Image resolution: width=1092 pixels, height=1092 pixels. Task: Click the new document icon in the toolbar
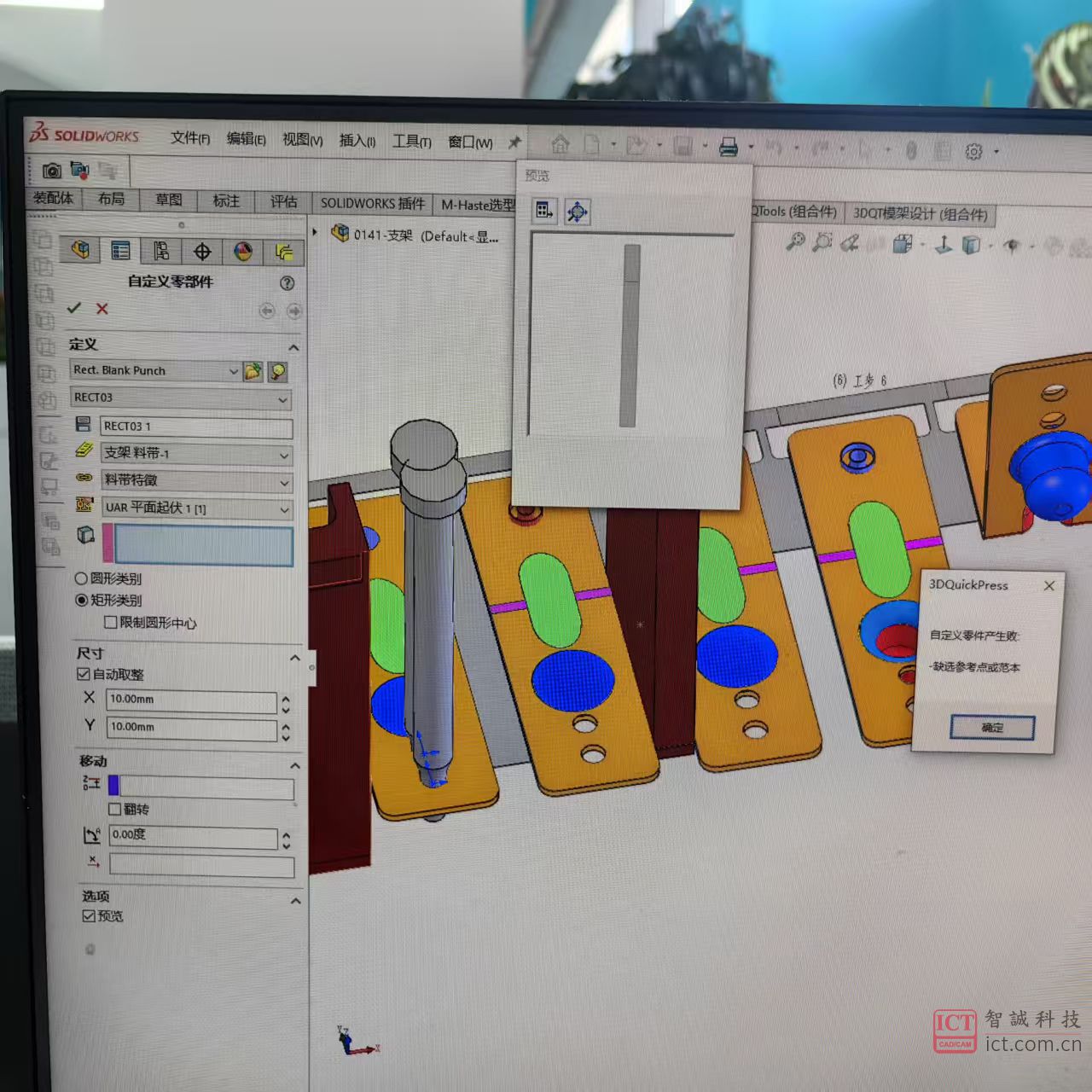591,144
